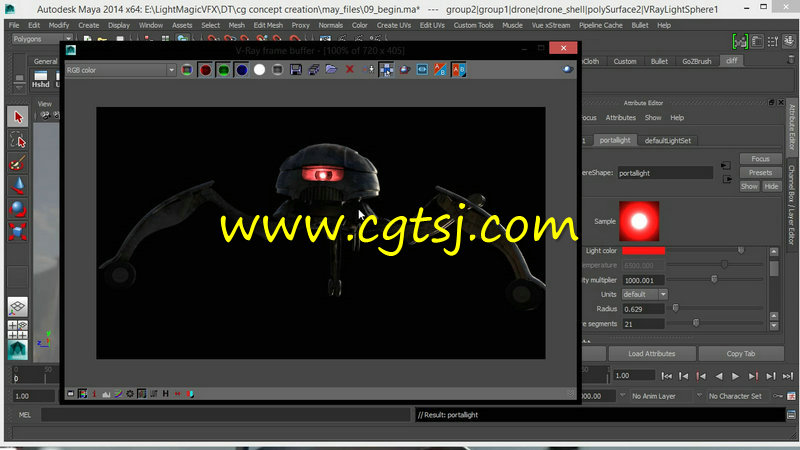
Task: Select the portallight tab
Action: [x=615, y=140]
